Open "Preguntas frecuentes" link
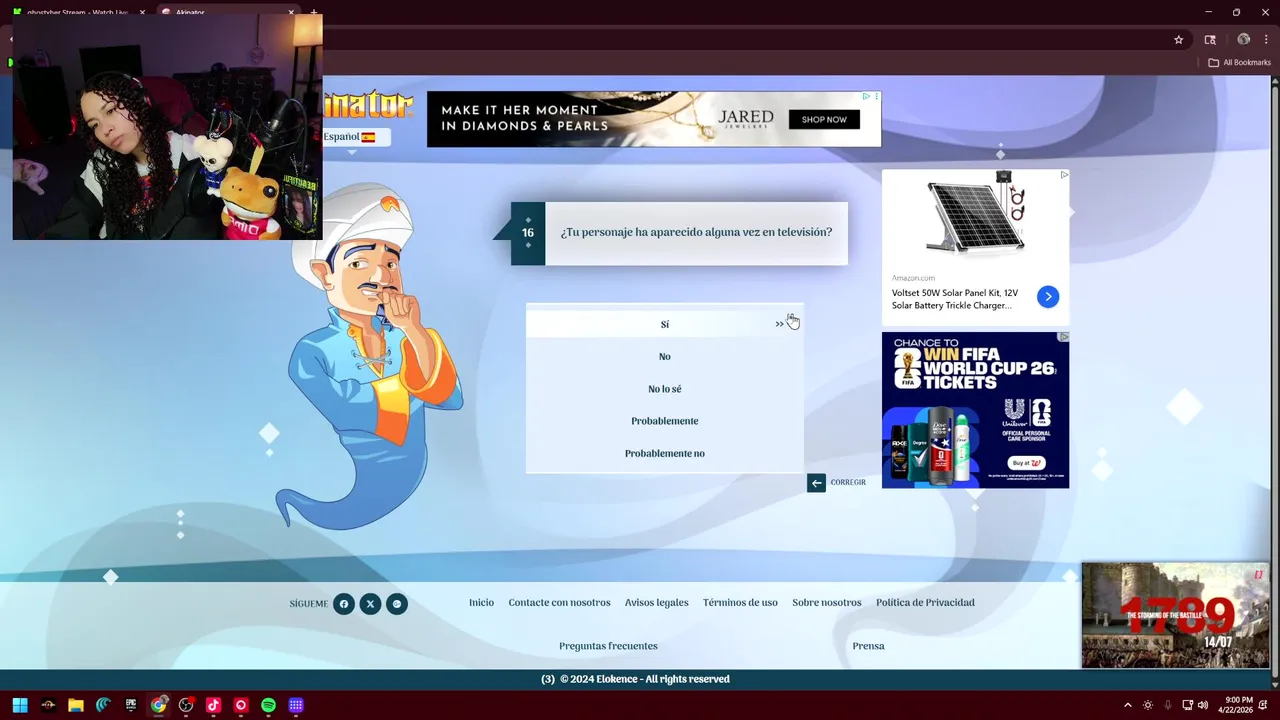Viewport: 1280px width, 720px height. [608, 646]
